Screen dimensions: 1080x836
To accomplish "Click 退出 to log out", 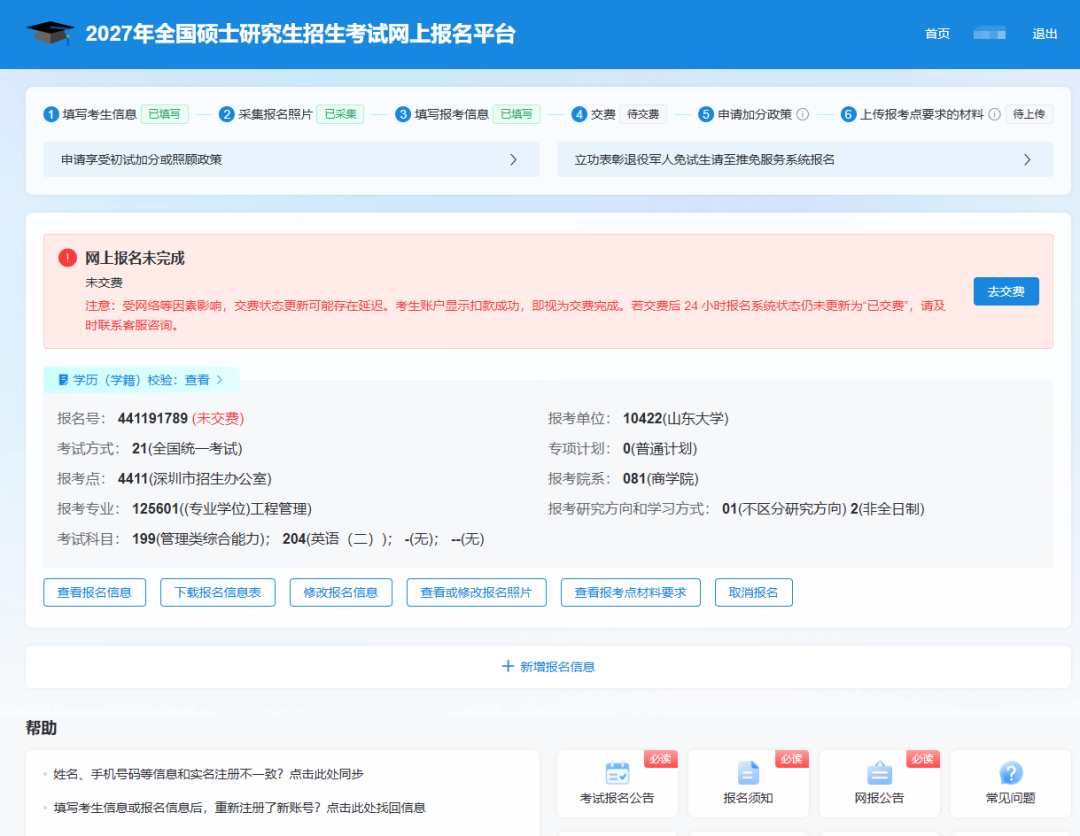I will coord(1044,34).
